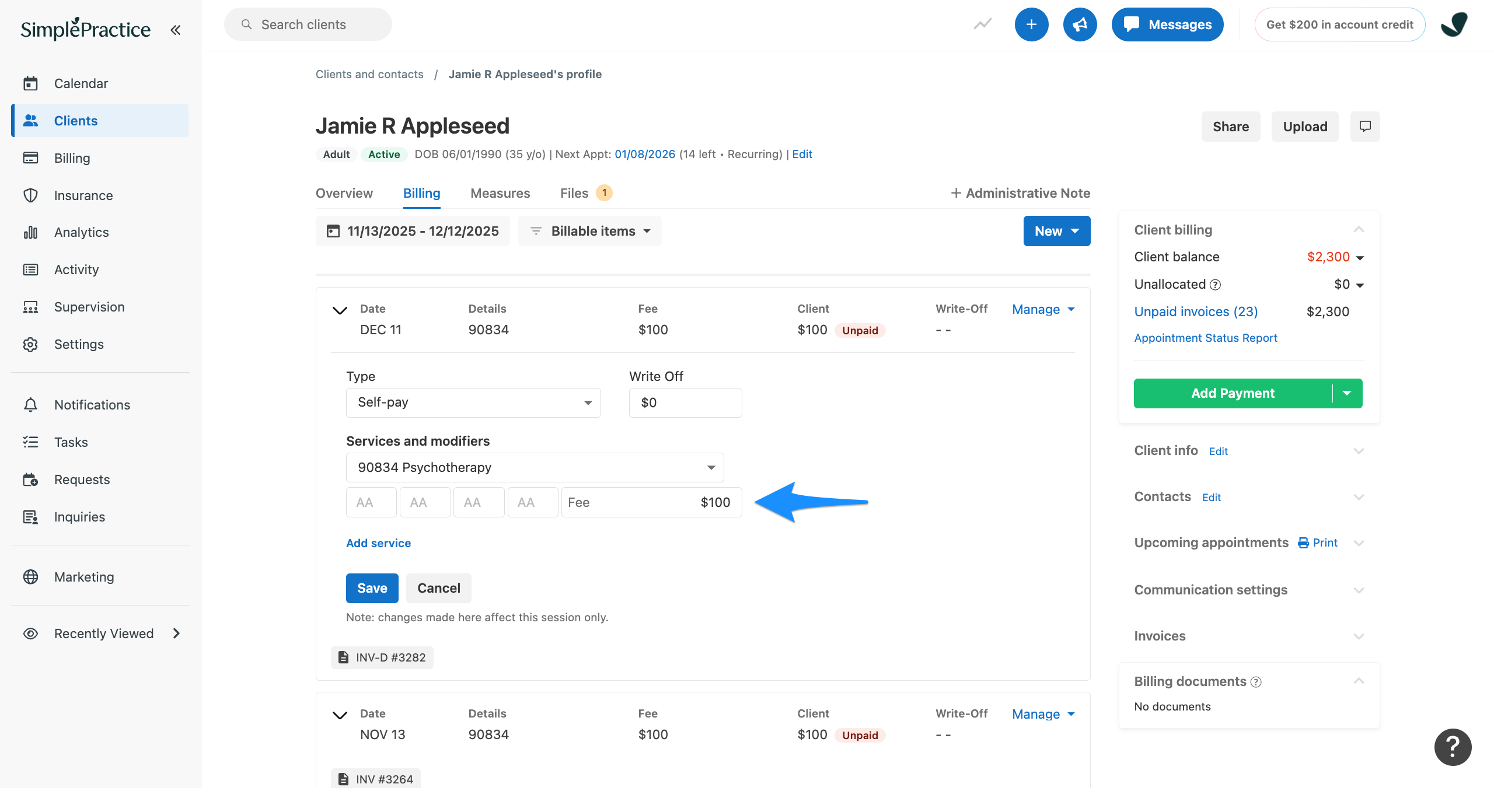Collapse the NOV 13 session row

340,715
